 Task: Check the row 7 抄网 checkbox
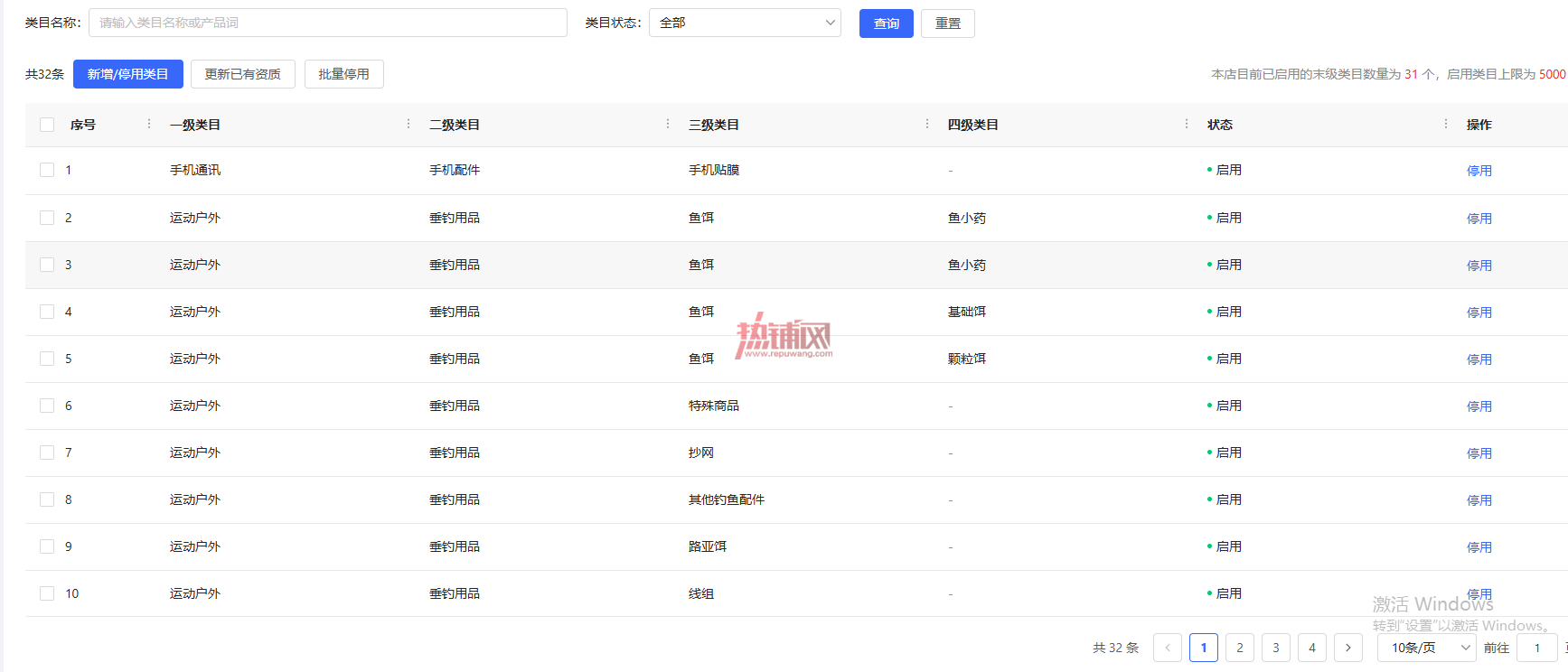(47, 453)
